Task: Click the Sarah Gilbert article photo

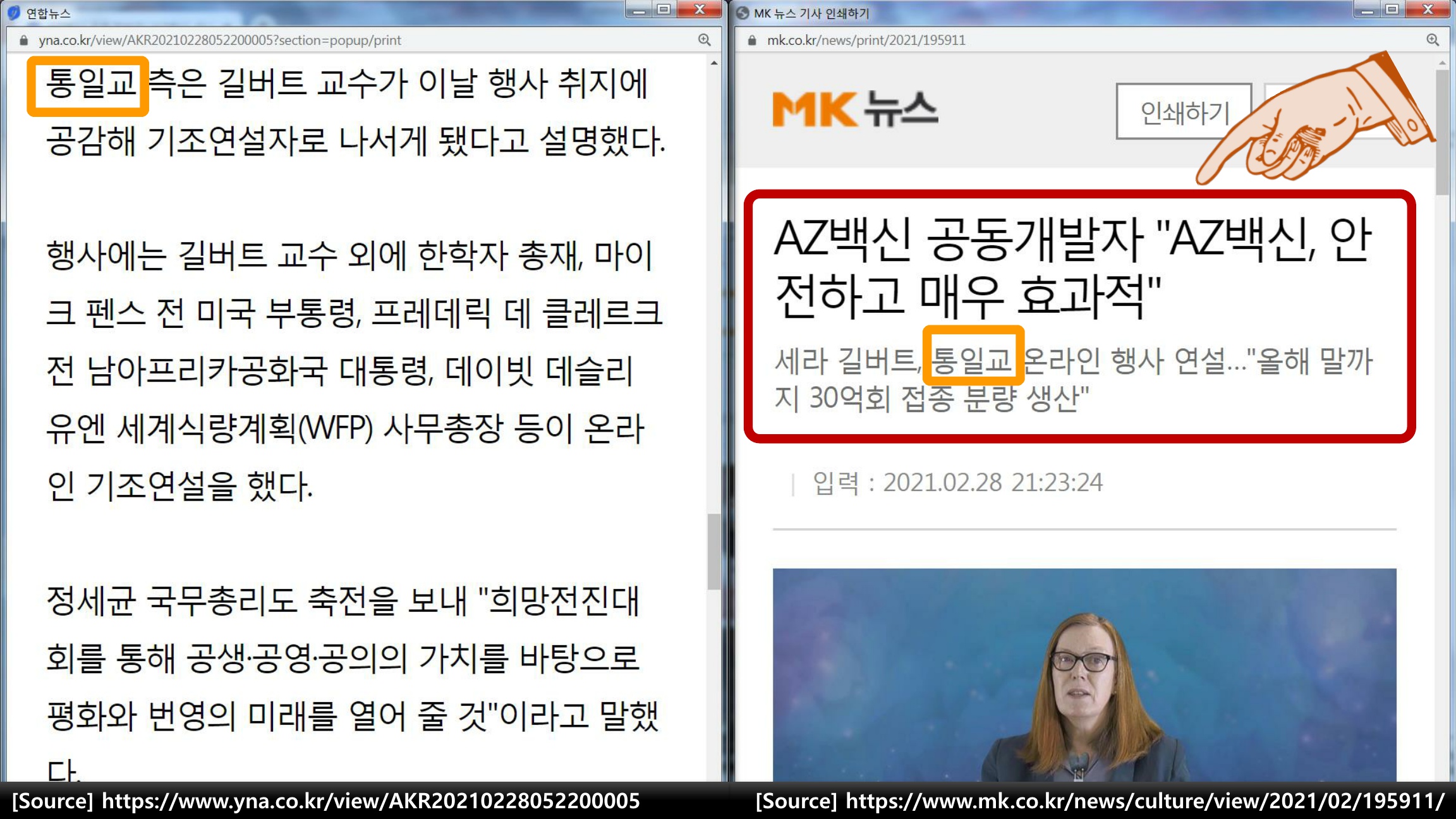Action: [x=1084, y=674]
